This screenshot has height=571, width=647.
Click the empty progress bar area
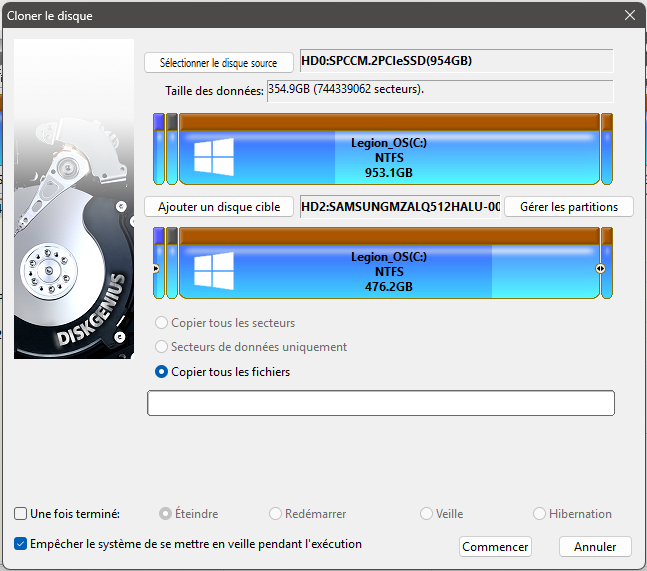(381, 403)
